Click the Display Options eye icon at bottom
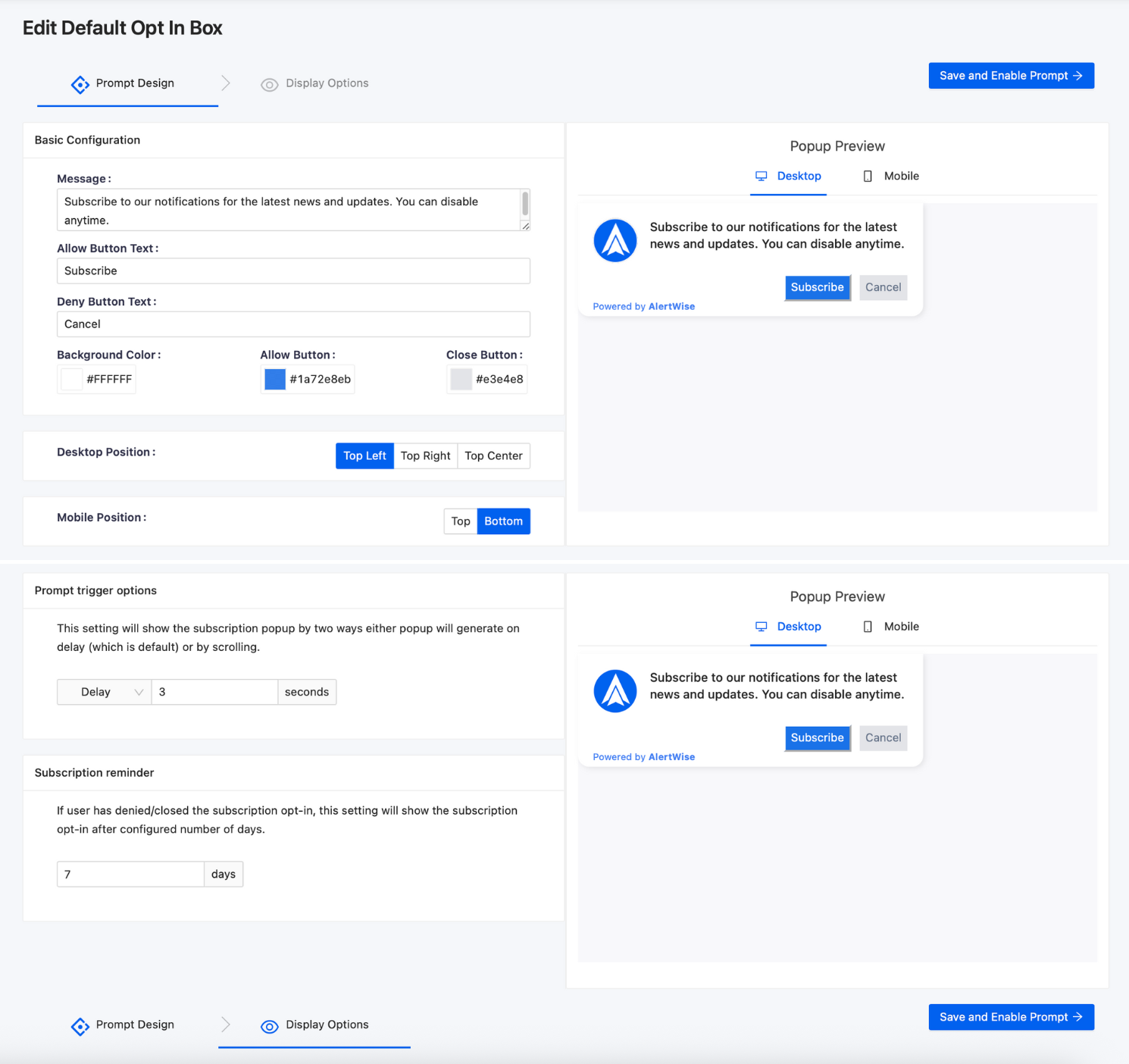This screenshot has height=1064, width=1129. 270,1027
